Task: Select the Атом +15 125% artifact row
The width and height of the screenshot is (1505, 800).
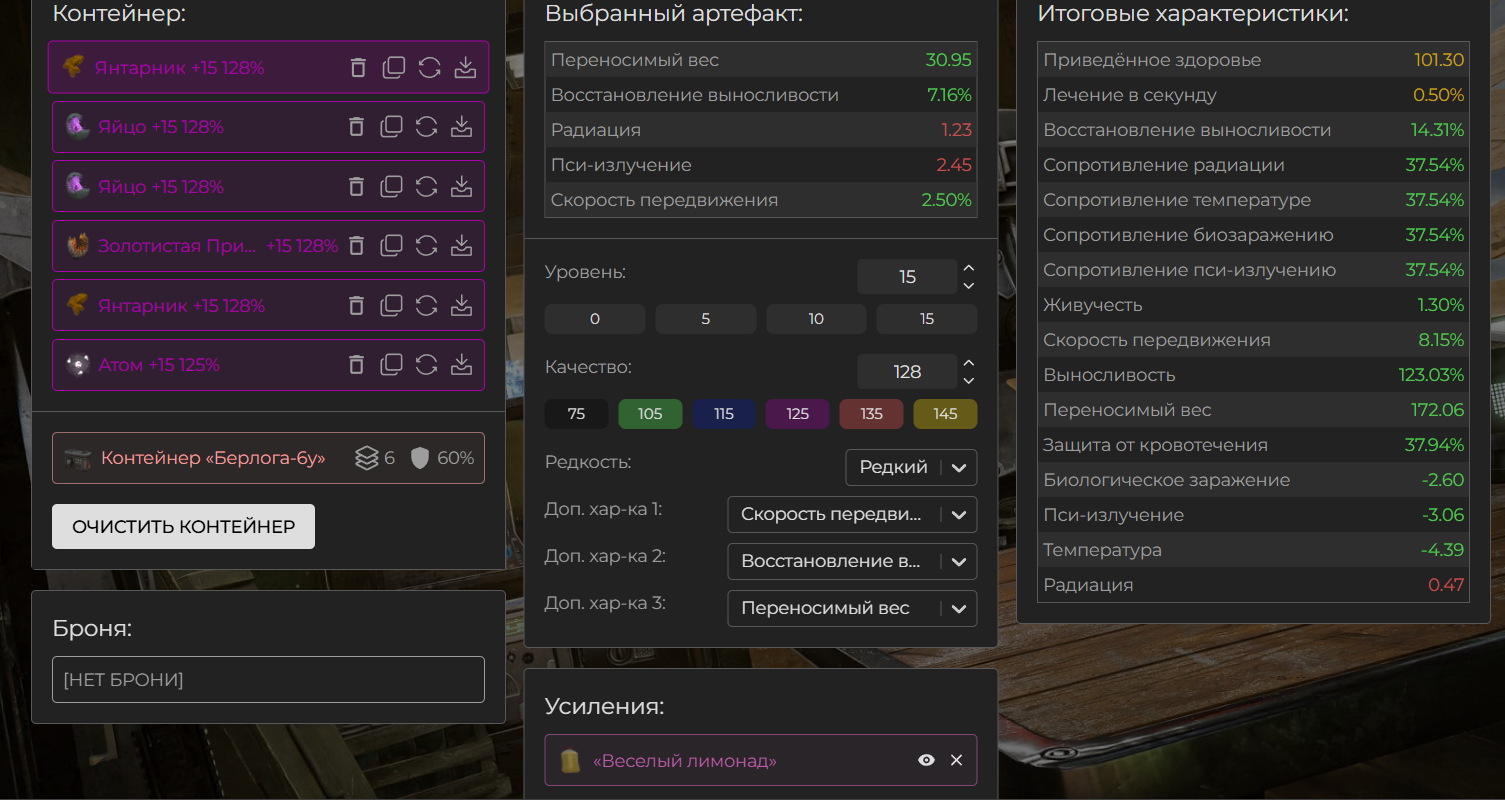Action: [x=268, y=365]
